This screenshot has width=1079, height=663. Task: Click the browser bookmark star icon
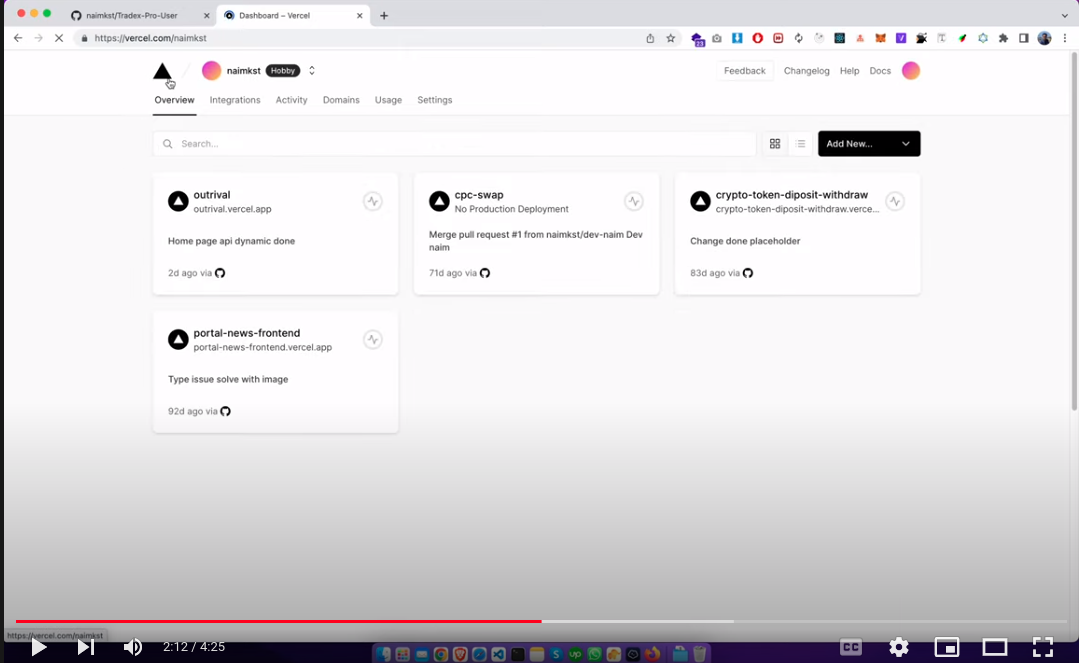pyautogui.click(x=671, y=38)
